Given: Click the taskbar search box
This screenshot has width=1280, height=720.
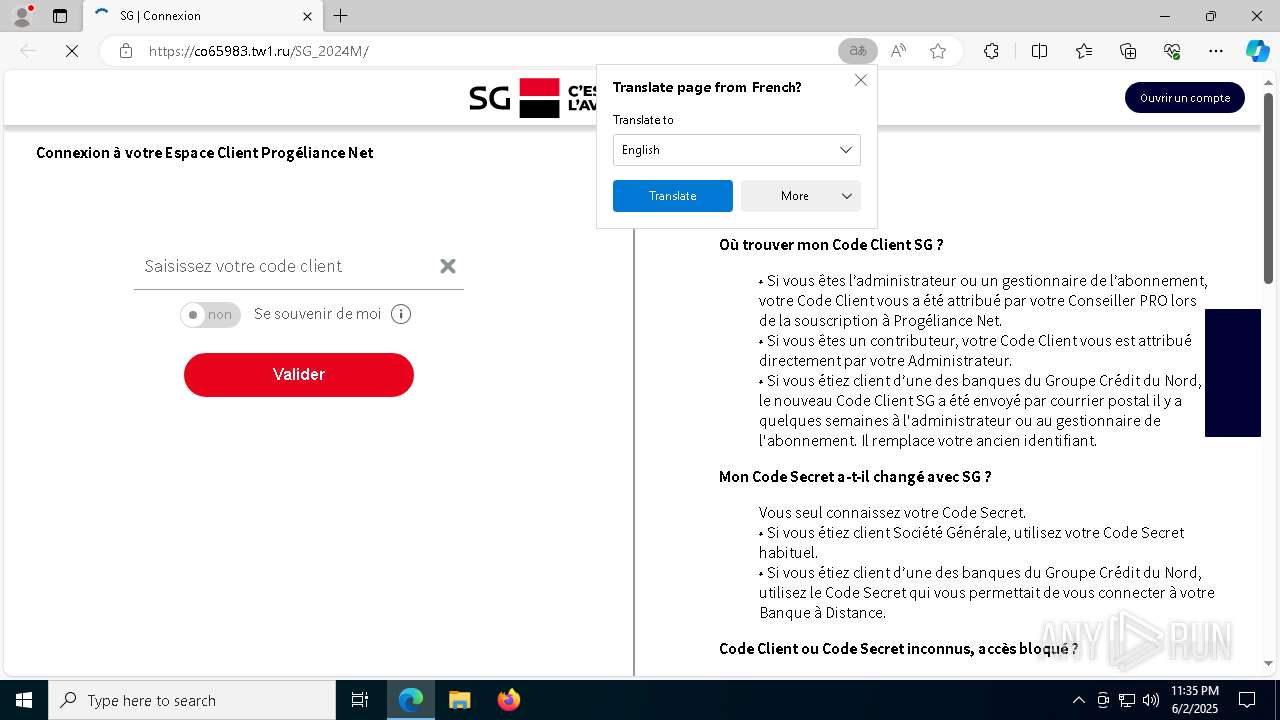Looking at the screenshot, I should click(192, 700).
